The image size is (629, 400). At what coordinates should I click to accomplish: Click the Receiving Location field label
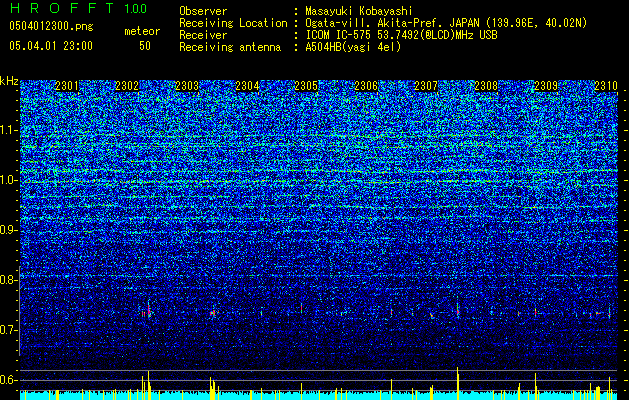[x=233, y=23]
